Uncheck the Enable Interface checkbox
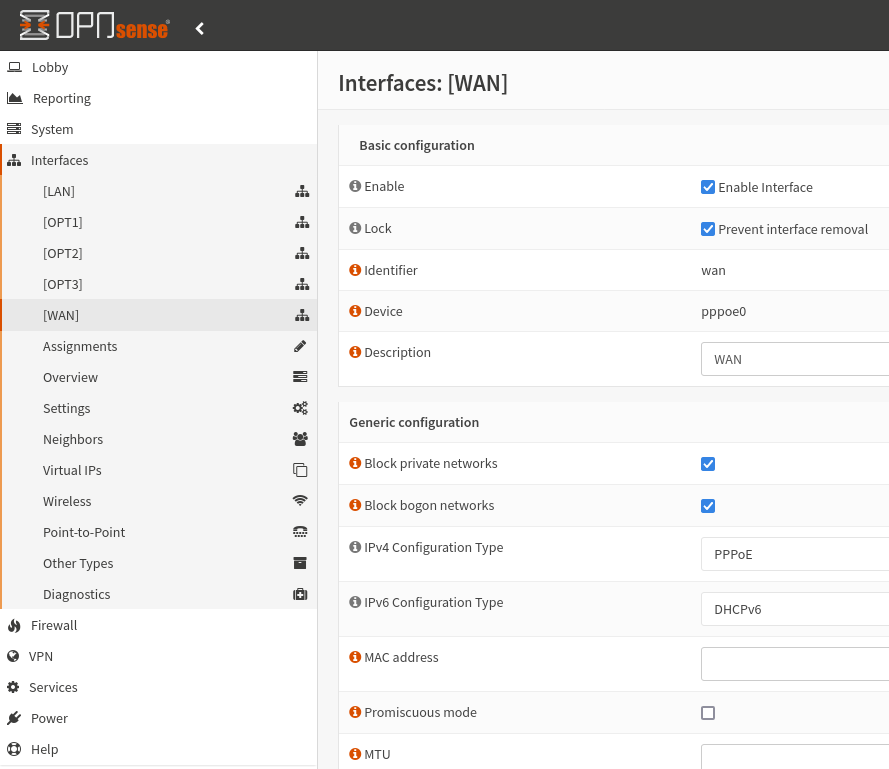Screen dimensions: 889x769 (x=708, y=187)
